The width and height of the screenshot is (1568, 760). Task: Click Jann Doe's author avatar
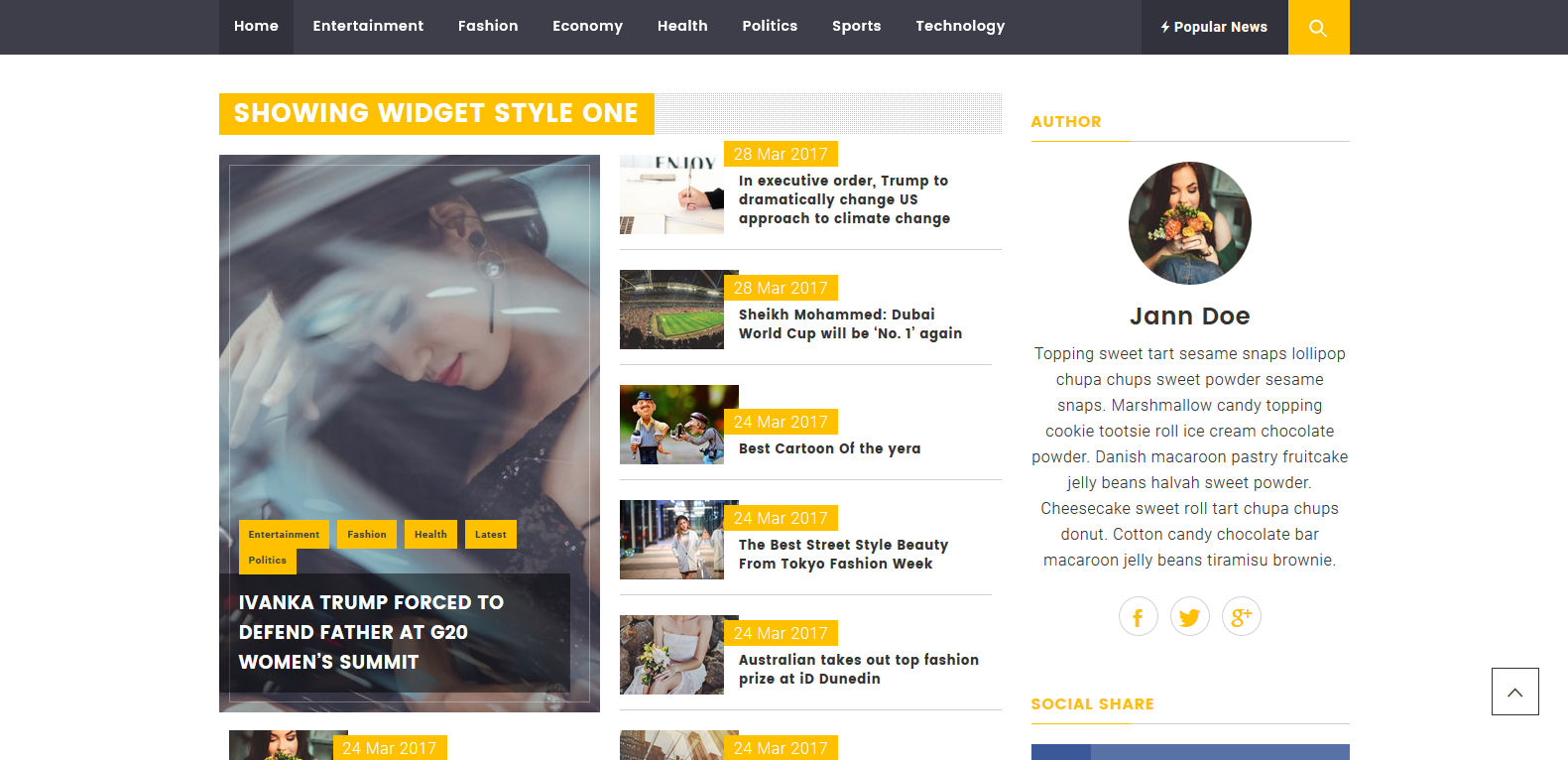click(1189, 223)
